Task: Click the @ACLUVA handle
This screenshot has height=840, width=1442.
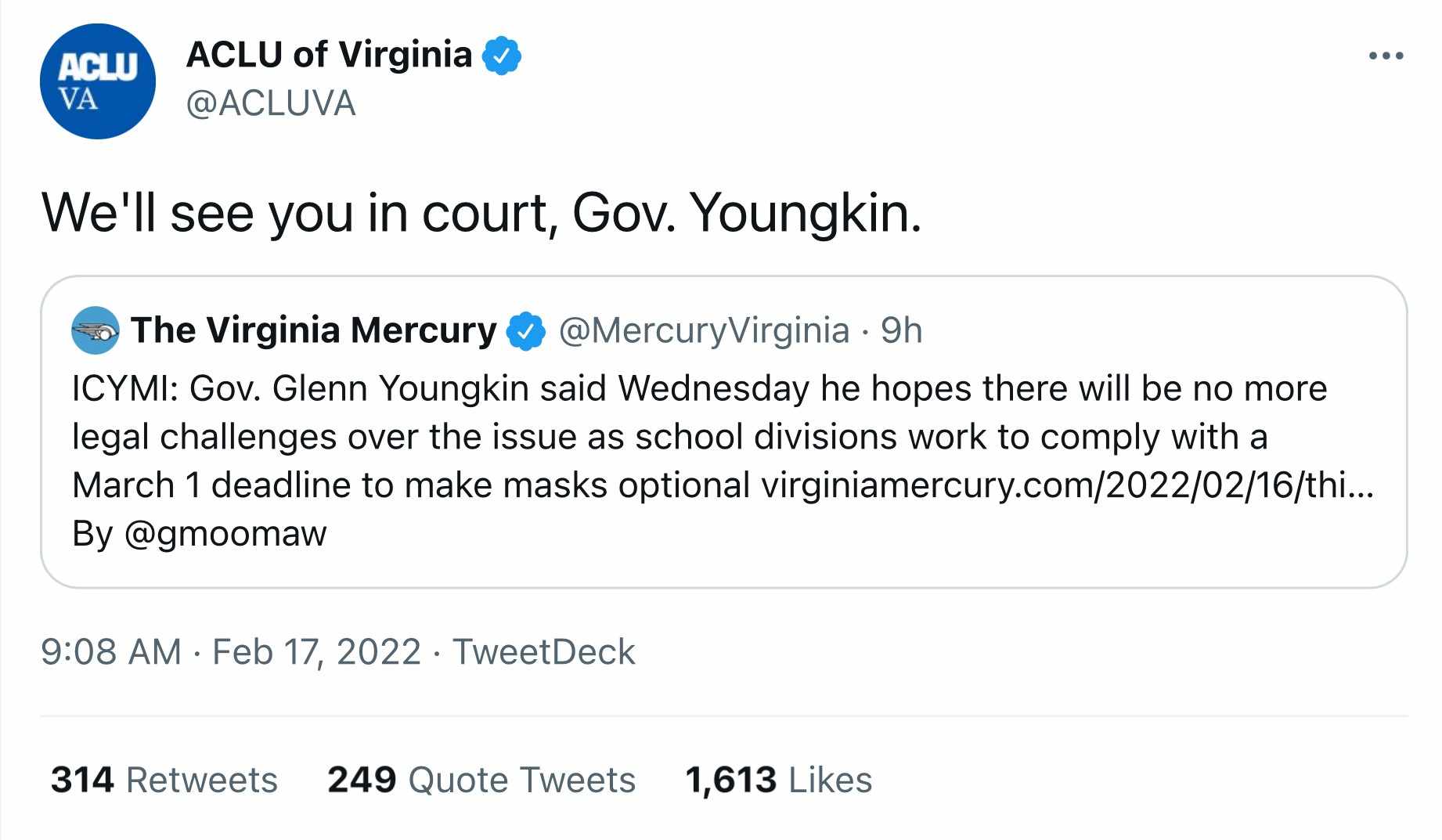Action: 271,103
